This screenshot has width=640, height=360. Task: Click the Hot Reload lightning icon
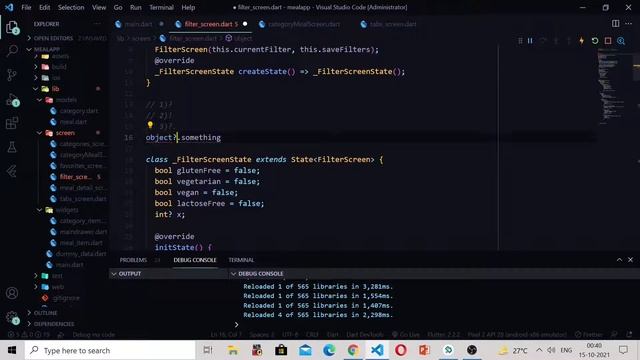582,41
